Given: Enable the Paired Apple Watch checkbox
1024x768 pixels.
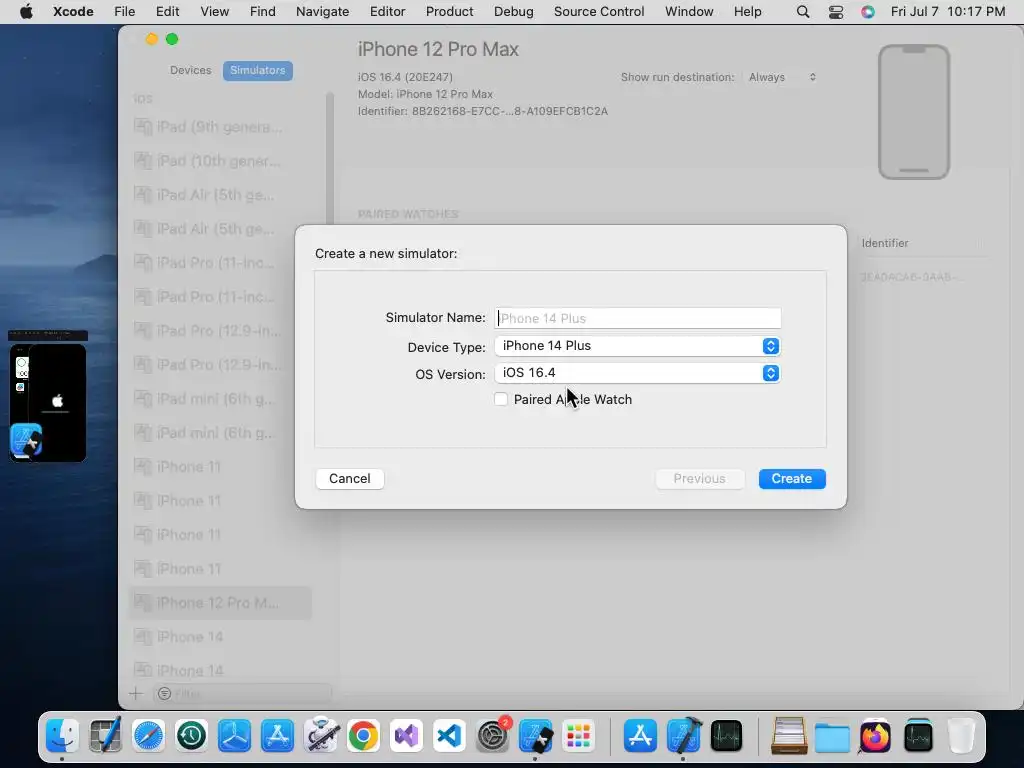Looking at the screenshot, I should click(x=501, y=399).
